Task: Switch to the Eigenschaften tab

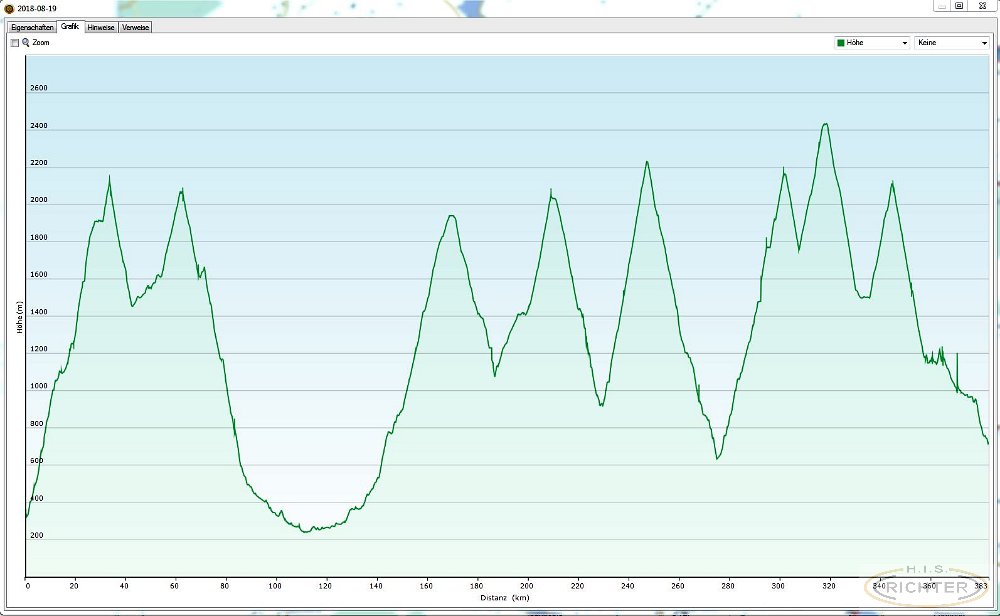Action: [32, 27]
